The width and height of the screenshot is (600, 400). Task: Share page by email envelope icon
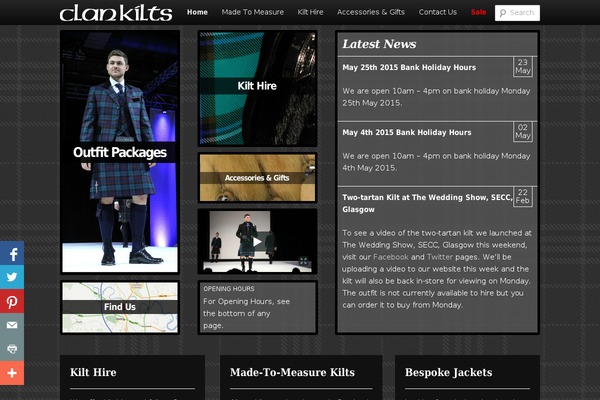[12, 325]
